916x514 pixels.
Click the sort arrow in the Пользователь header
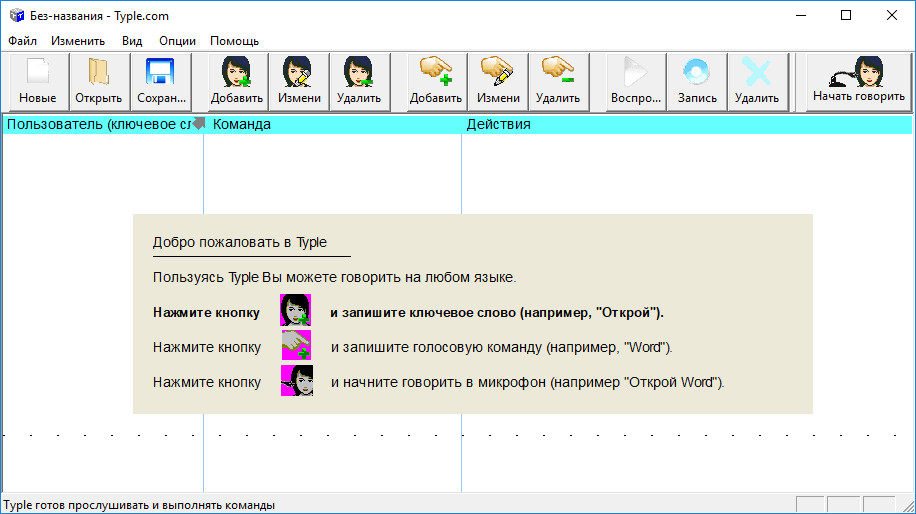coord(199,123)
